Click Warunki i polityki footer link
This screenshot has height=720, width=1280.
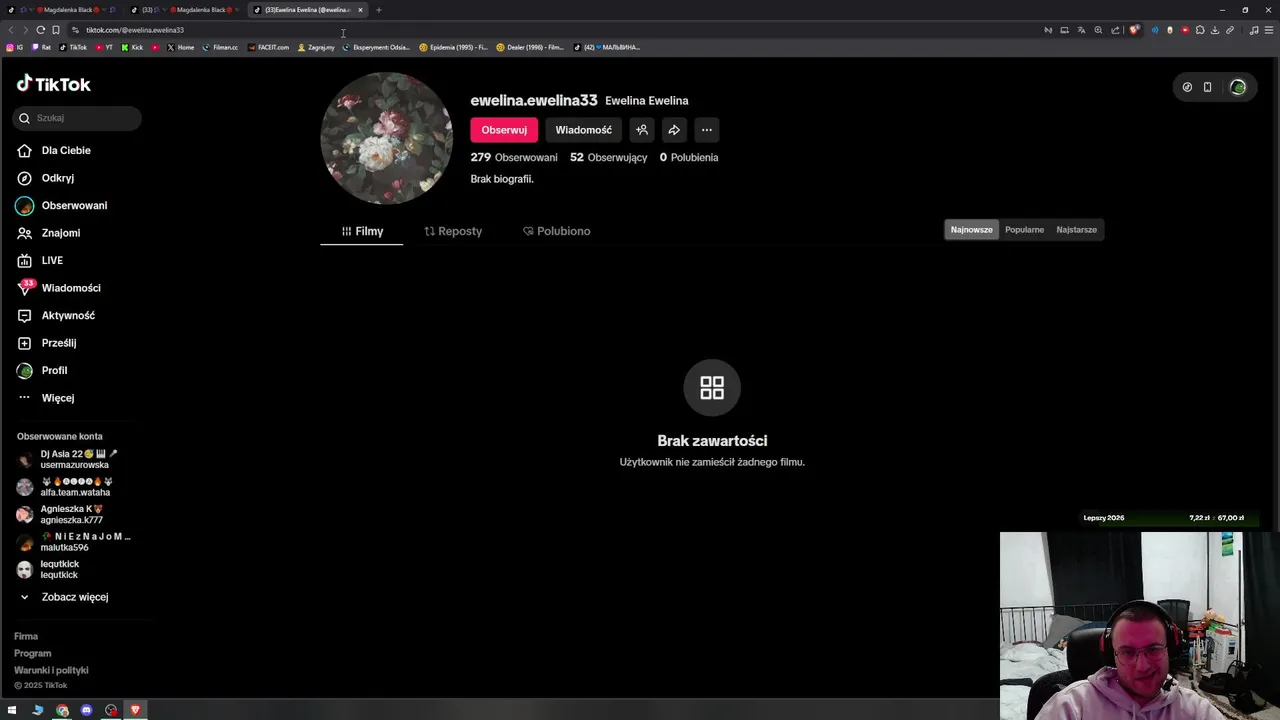(x=51, y=670)
